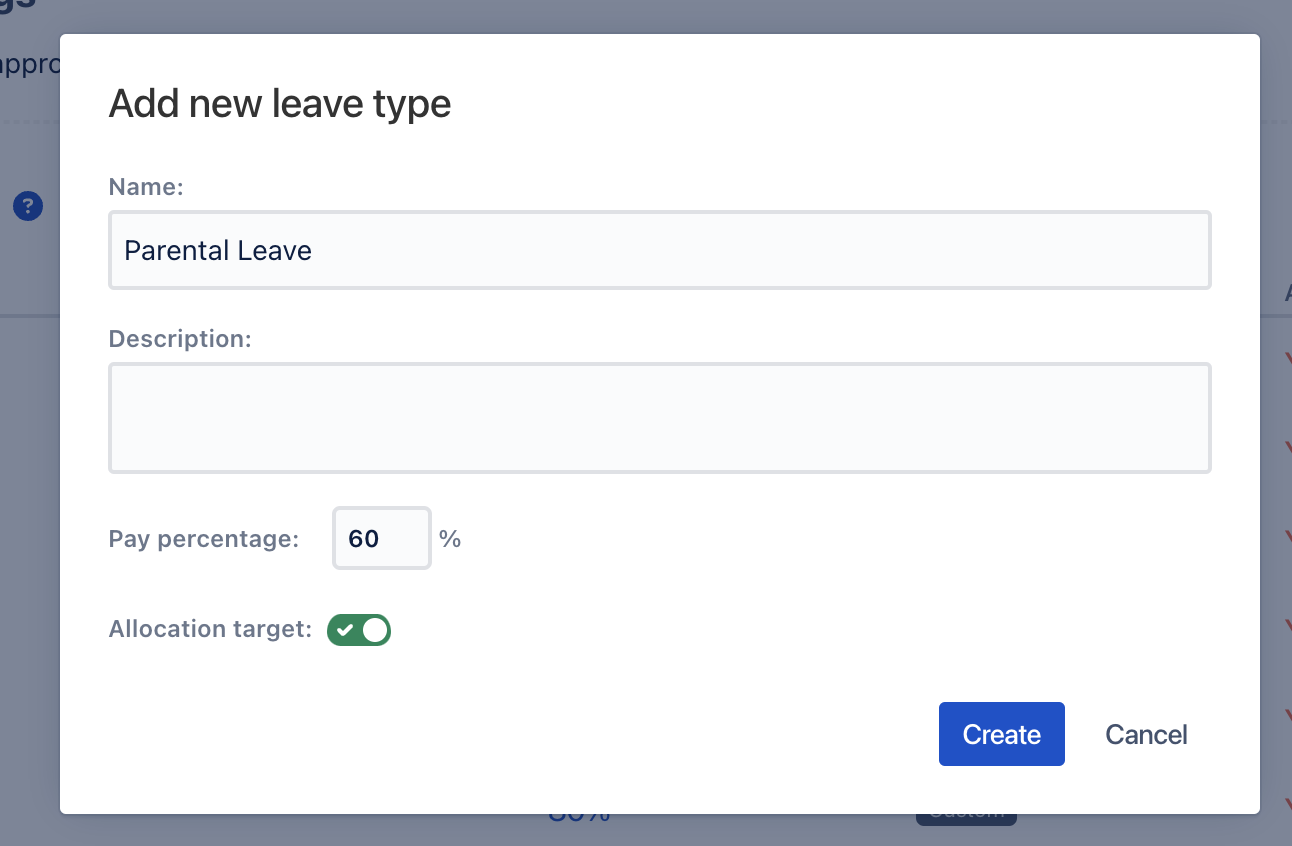The width and height of the screenshot is (1292, 846).
Task: Cancel adding the new leave type
Action: point(1146,734)
